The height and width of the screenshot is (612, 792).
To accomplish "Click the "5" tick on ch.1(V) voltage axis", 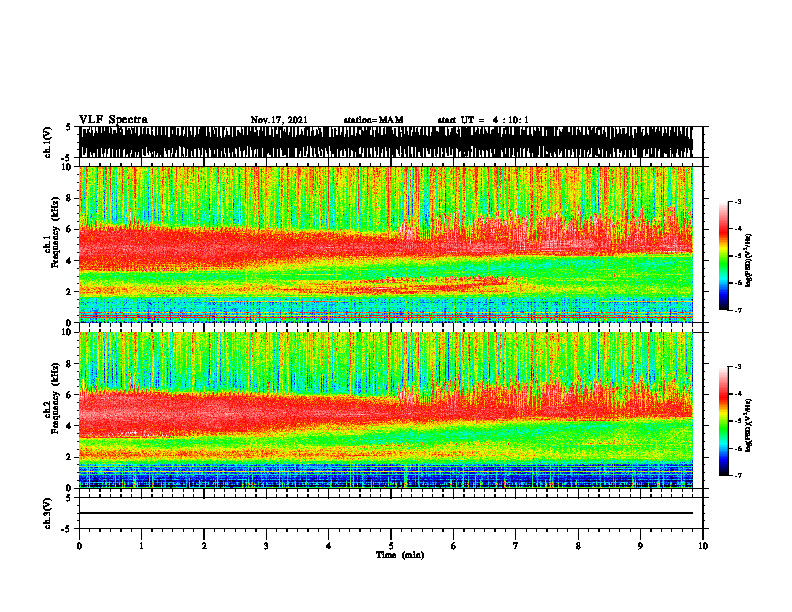I will pos(68,127).
